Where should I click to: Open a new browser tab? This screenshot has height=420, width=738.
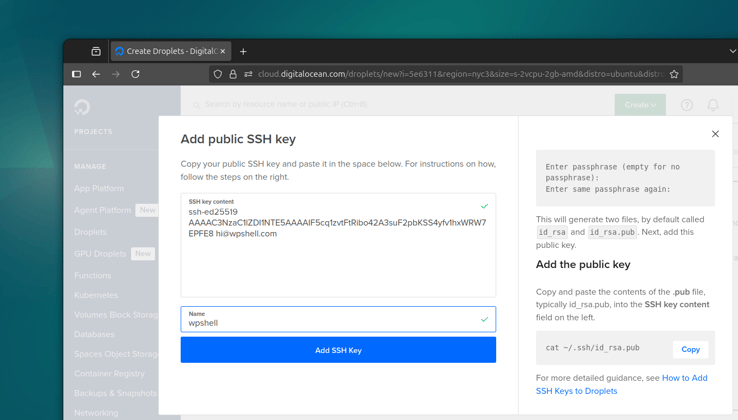click(x=243, y=51)
